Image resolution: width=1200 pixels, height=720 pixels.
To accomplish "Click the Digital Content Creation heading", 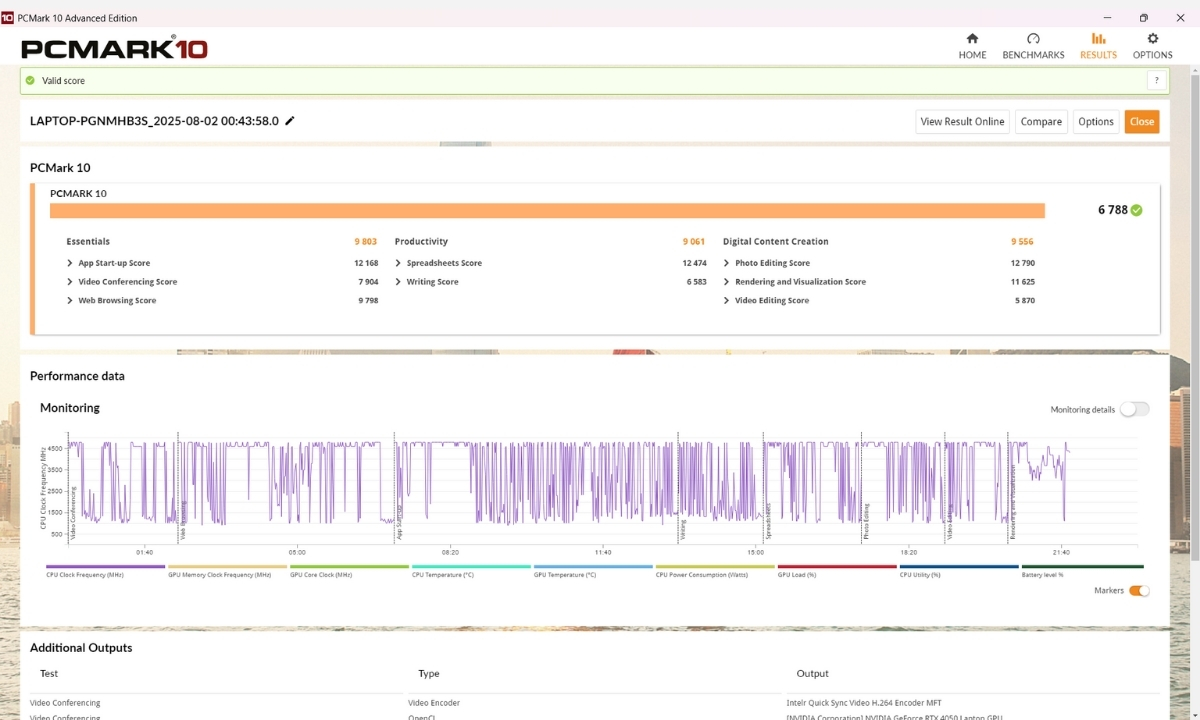I will (x=776, y=242).
